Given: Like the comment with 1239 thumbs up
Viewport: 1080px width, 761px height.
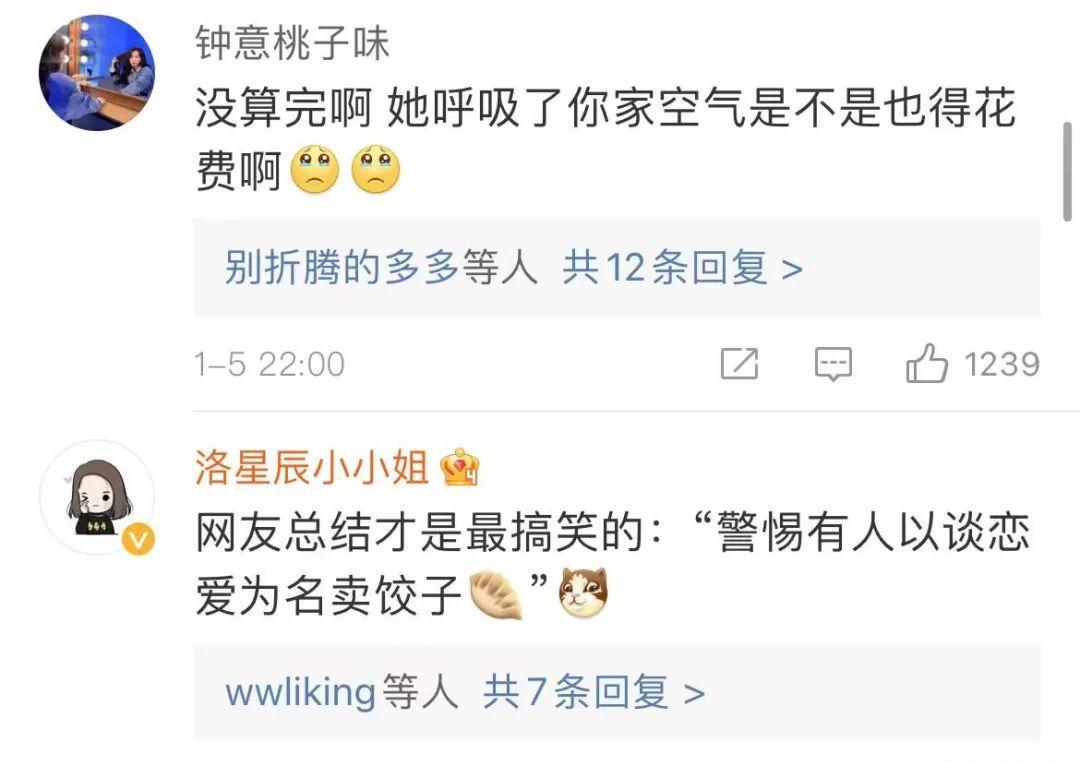Looking at the screenshot, I should tap(926, 363).
